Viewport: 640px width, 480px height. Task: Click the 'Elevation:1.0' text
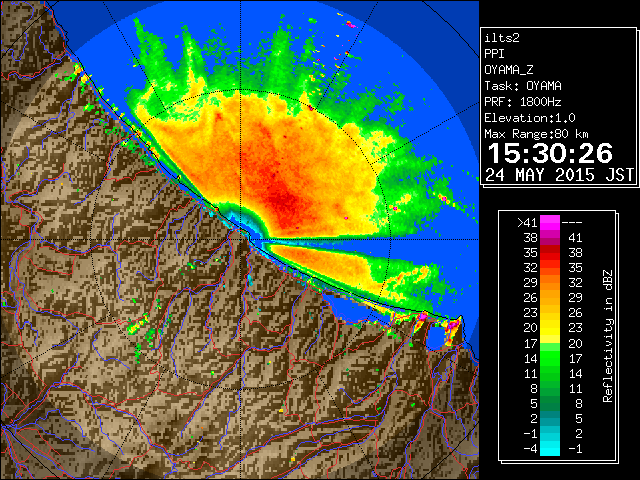pyautogui.click(x=530, y=118)
